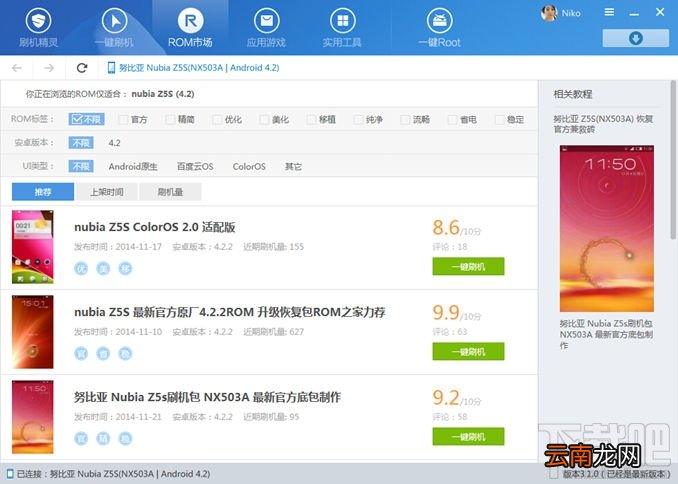
Task: Open the 应用游戏 tab
Action: [x=266, y=28]
